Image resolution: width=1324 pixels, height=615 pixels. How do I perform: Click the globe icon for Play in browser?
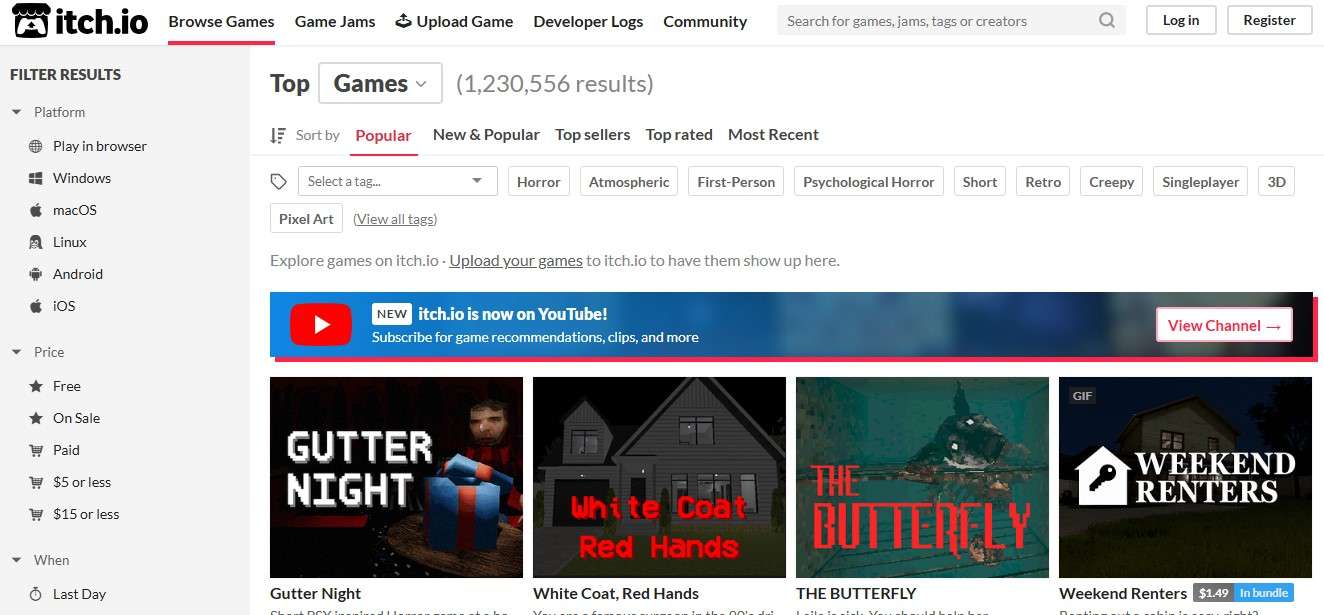click(35, 146)
